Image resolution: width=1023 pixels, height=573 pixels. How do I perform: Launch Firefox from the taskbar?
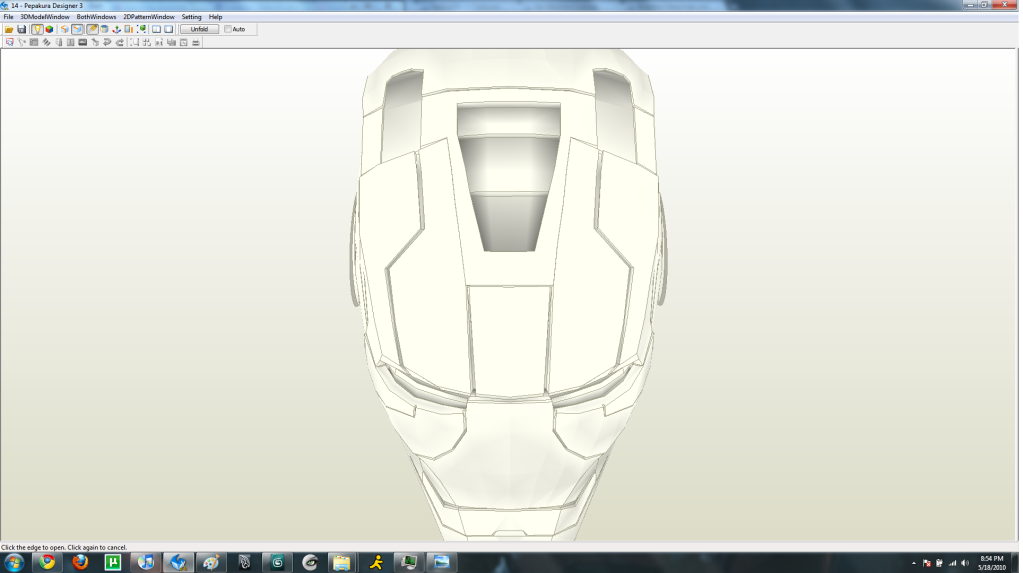tap(80, 562)
